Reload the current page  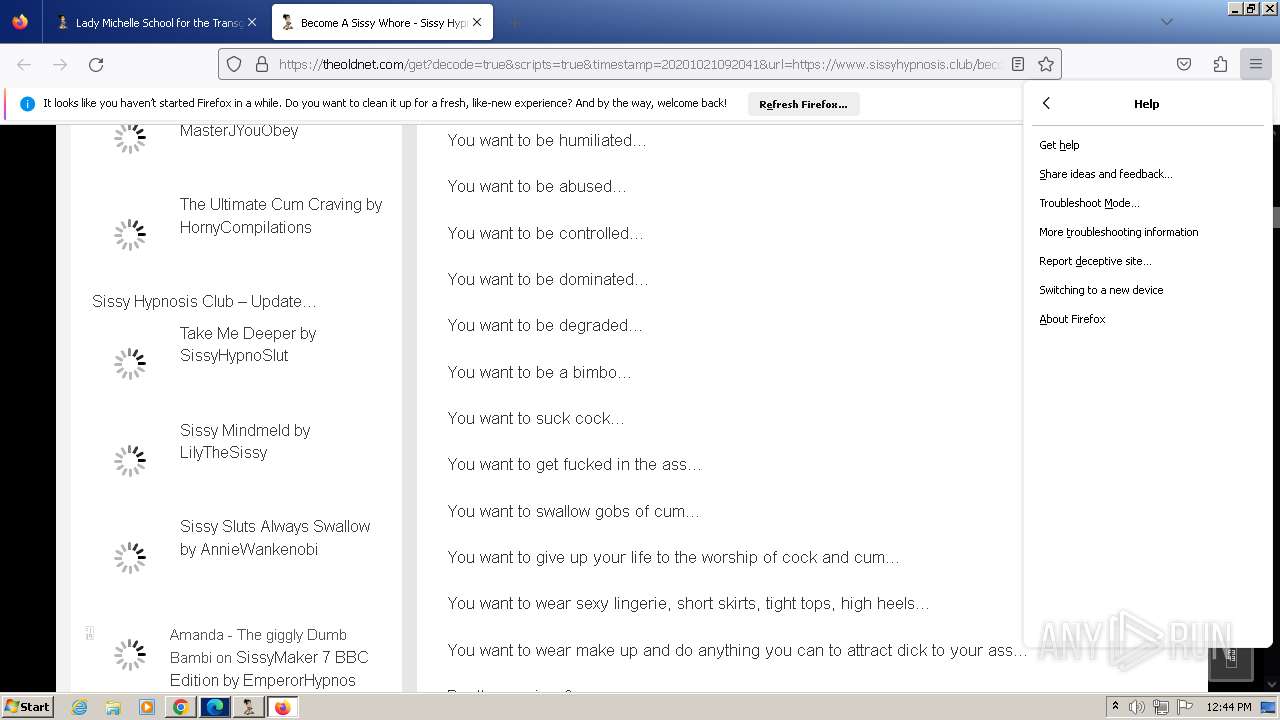point(96,64)
